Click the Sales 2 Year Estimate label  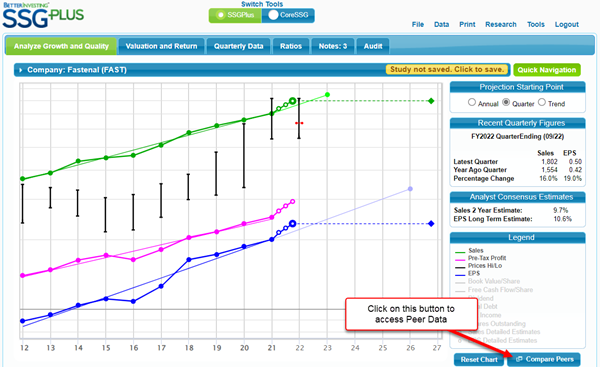tap(488, 210)
